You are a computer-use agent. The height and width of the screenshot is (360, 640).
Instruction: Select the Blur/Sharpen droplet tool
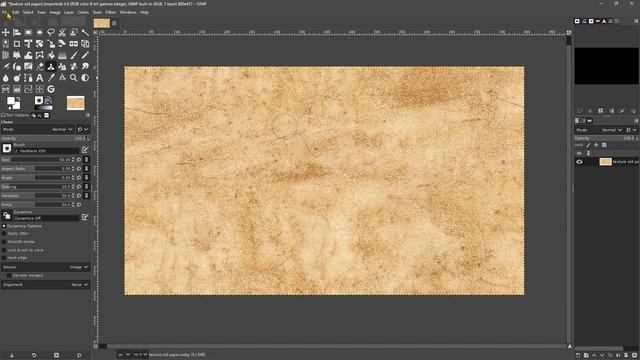[6, 78]
